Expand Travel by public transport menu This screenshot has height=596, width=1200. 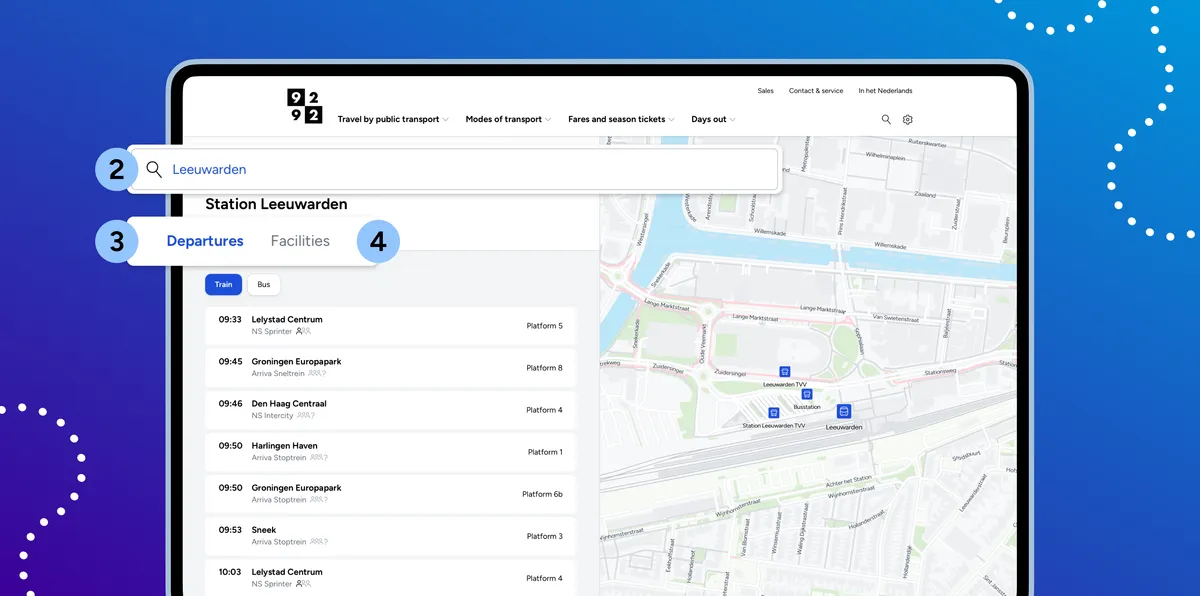tap(393, 119)
